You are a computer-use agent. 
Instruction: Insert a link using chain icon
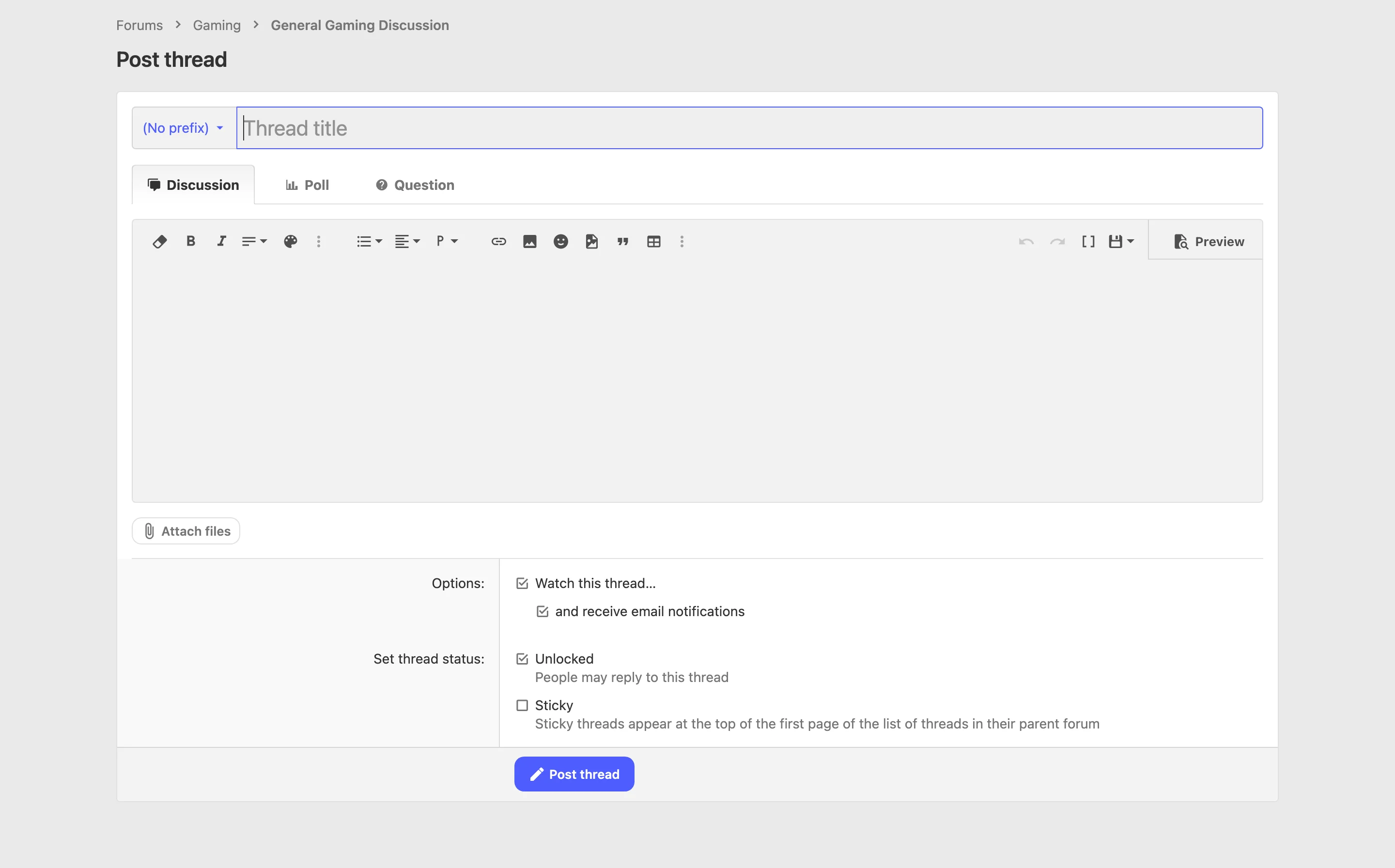(x=498, y=242)
